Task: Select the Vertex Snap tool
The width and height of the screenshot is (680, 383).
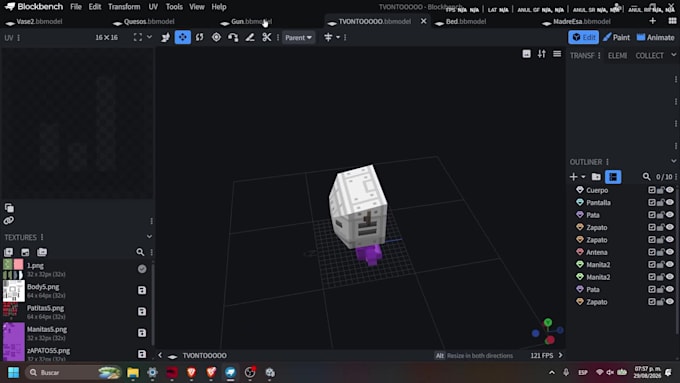Action: click(233, 38)
